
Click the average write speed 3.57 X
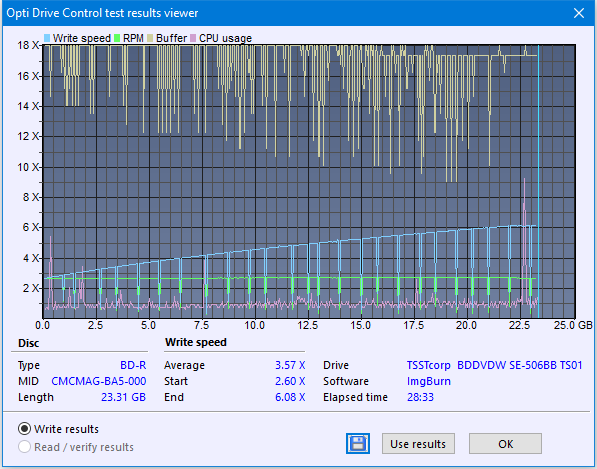coord(290,365)
